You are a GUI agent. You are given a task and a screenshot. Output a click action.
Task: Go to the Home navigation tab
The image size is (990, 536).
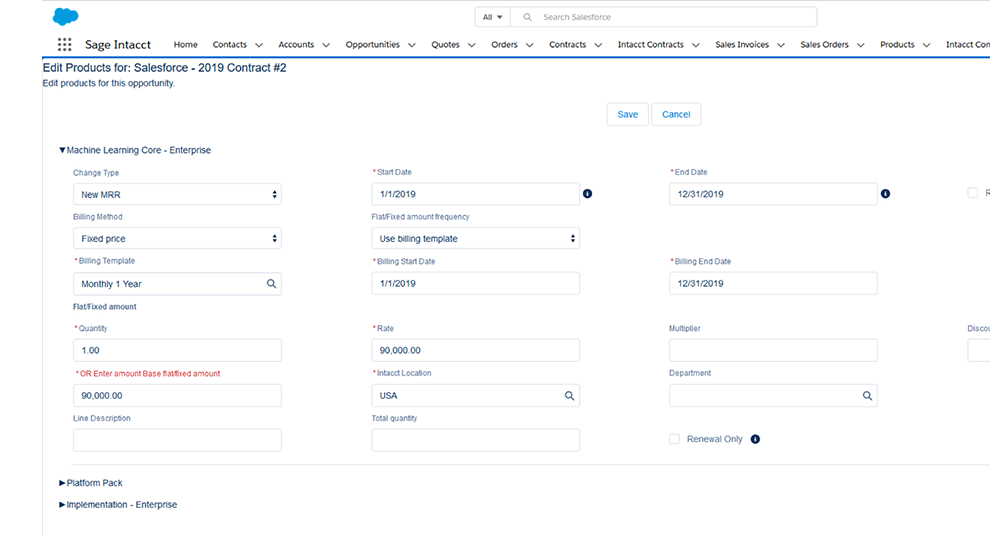click(x=185, y=45)
